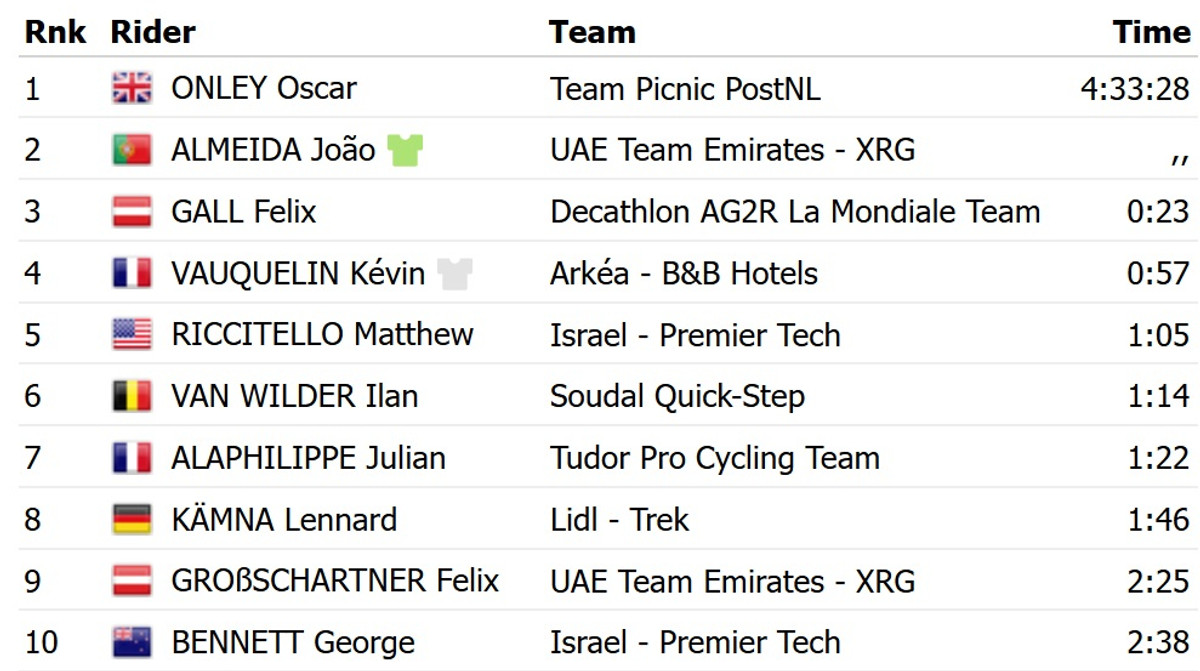The height and width of the screenshot is (671, 1200).
Task: Click the German flag beside Kämna
Action: (x=131, y=520)
